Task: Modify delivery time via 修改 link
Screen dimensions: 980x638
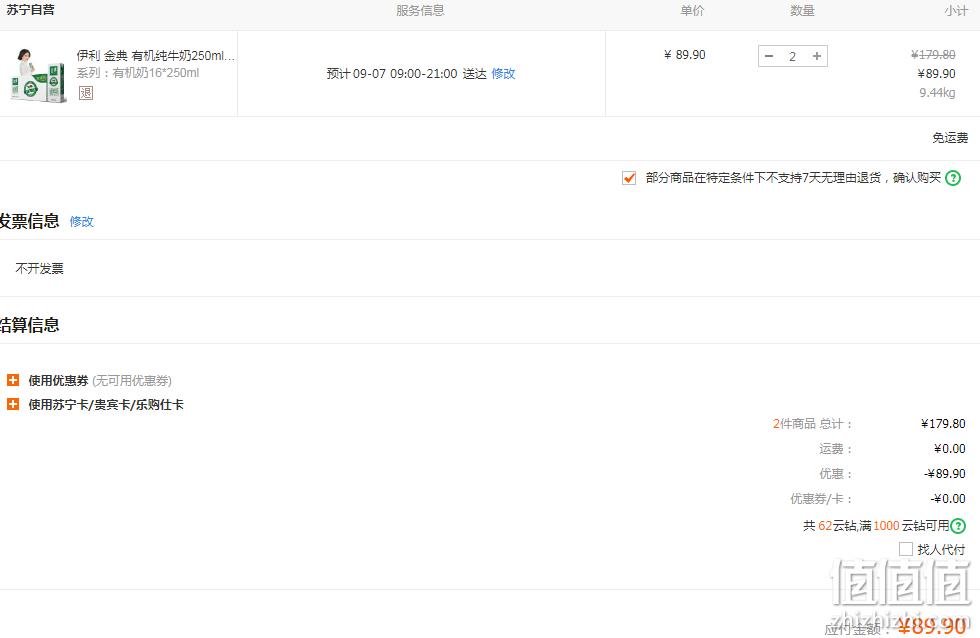Action: click(x=503, y=74)
